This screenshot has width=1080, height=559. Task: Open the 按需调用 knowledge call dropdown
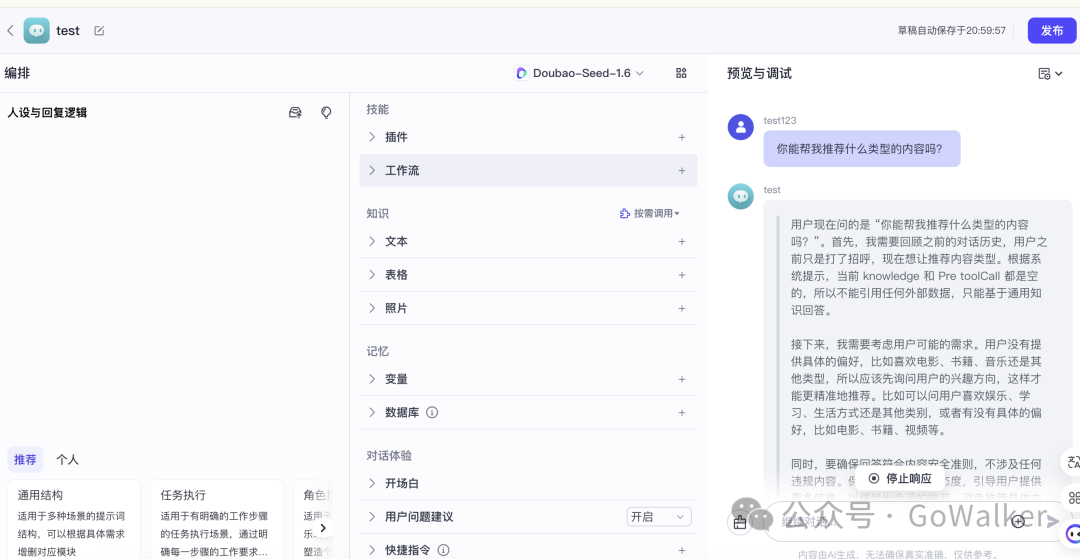(x=650, y=213)
